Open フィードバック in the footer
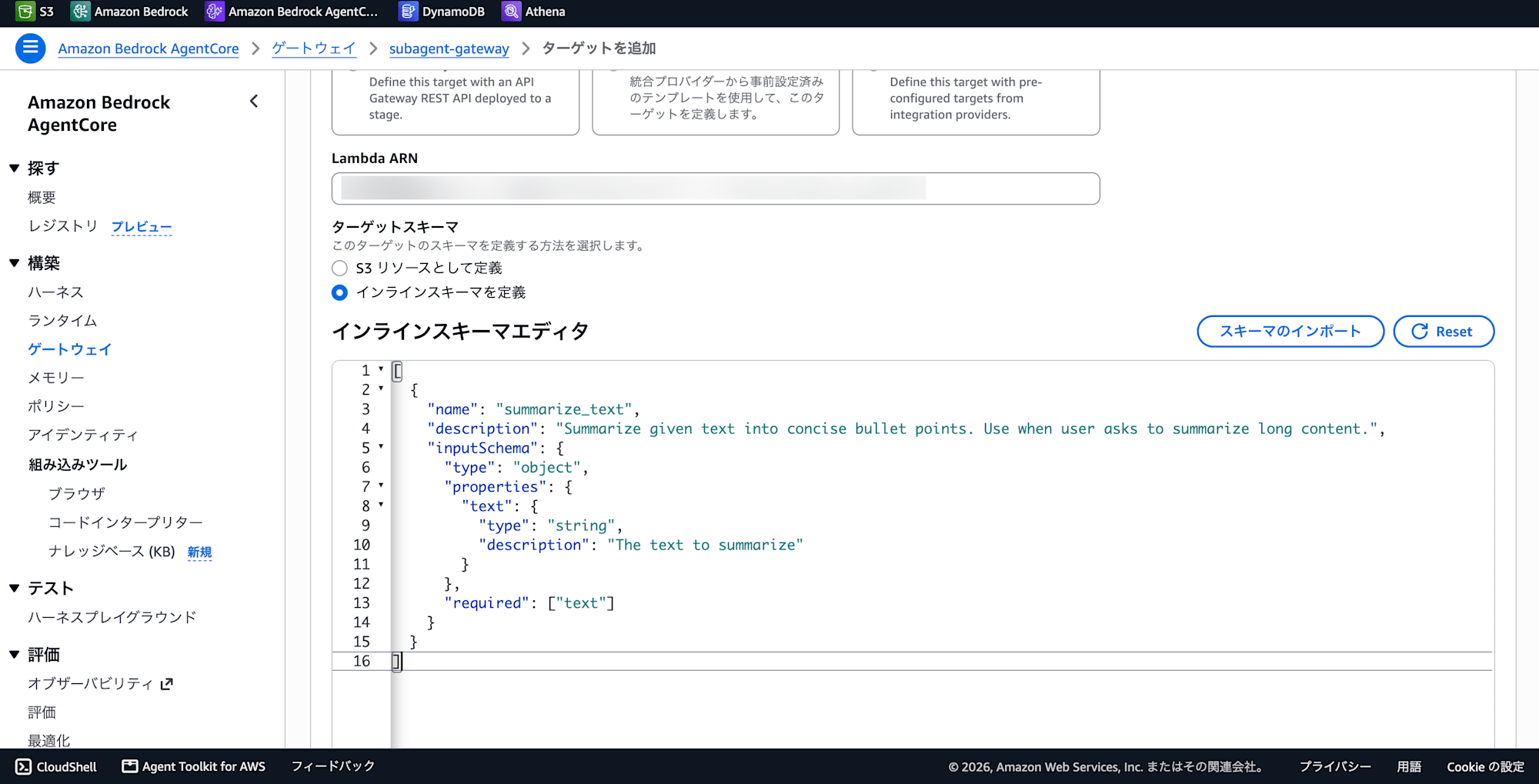 pyautogui.click(x=333, y=766)
